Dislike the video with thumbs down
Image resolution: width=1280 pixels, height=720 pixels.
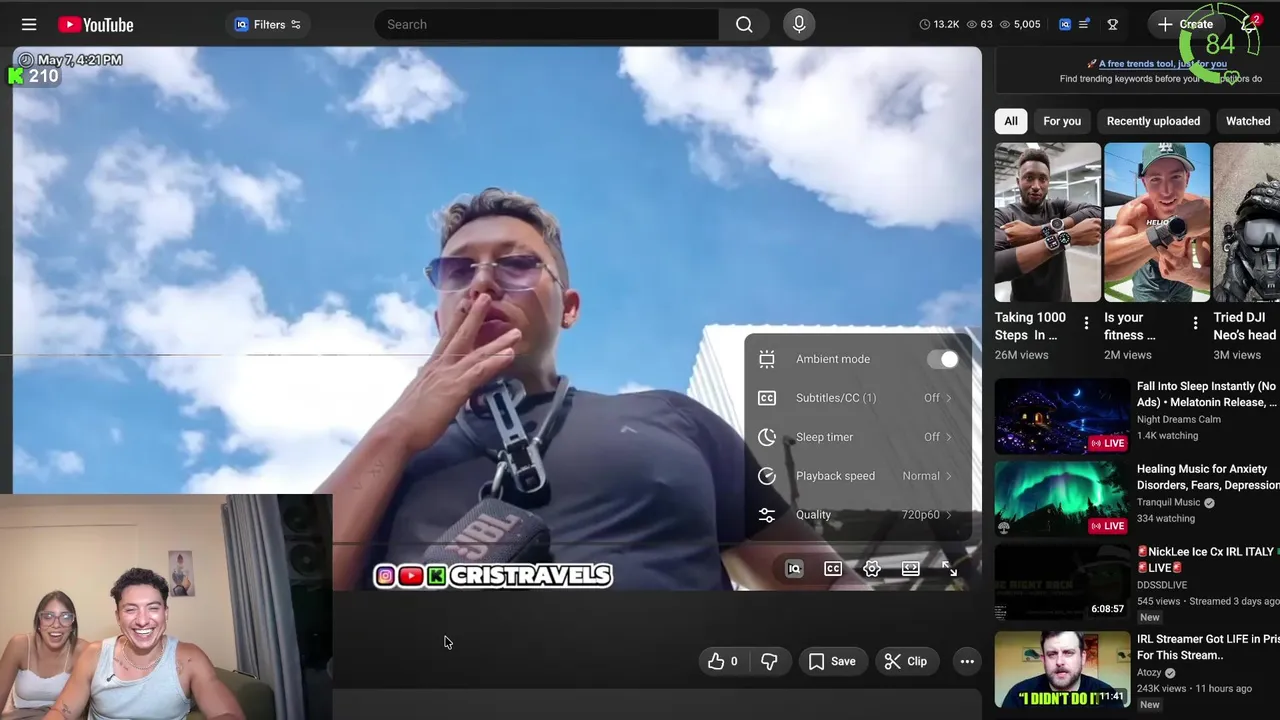(x=769, y=661)
